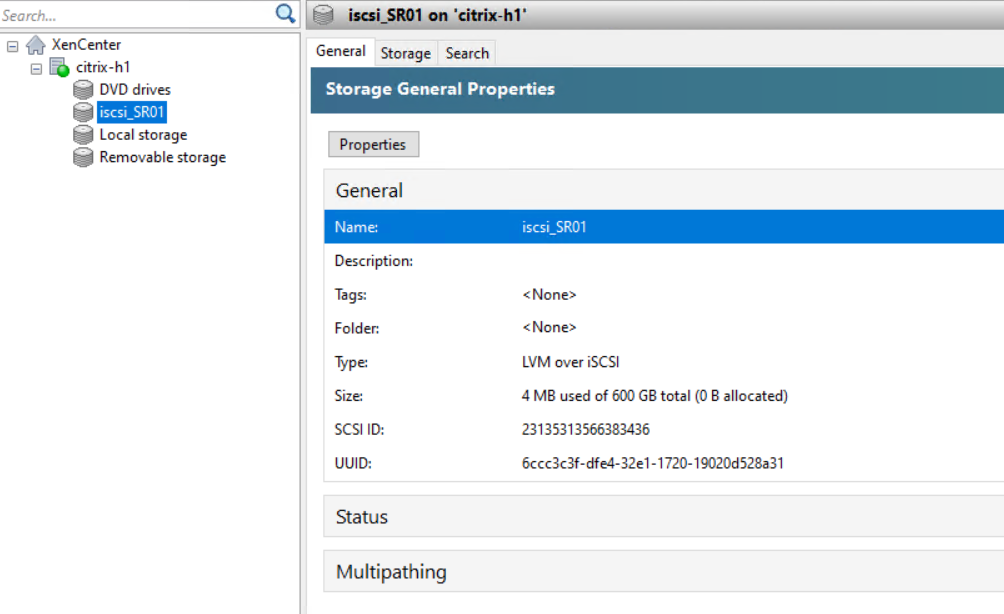Click the Tags value <None>

549,295
